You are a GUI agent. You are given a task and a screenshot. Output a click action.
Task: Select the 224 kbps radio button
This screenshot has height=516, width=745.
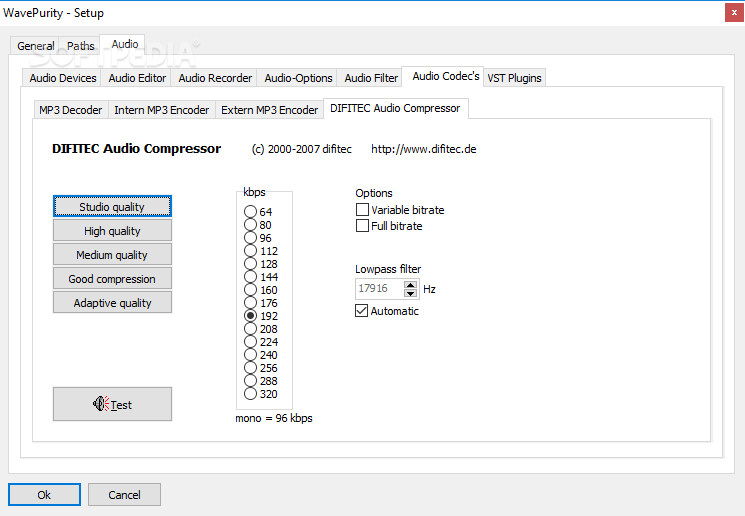pyautogui.click(x=250, y=342)
